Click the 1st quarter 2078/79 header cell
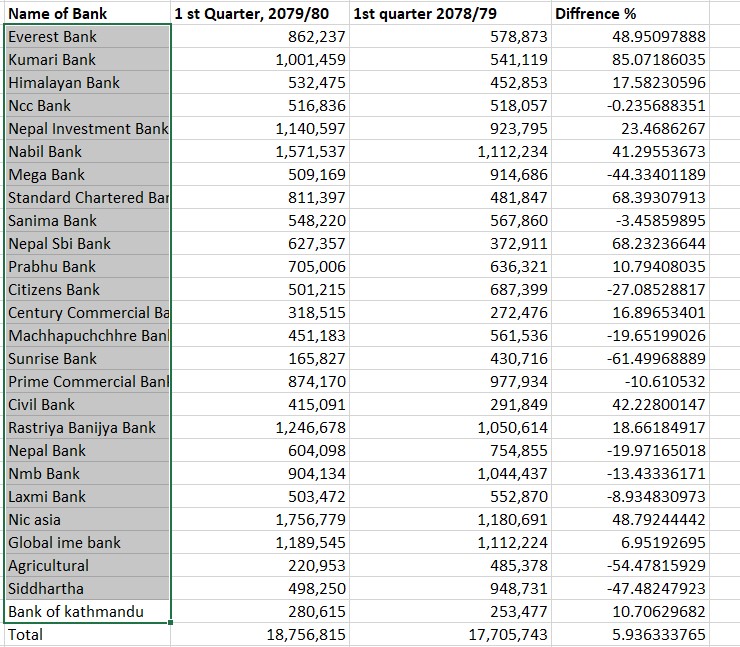This screenshot has width=740, height=647. coord(450,14)
